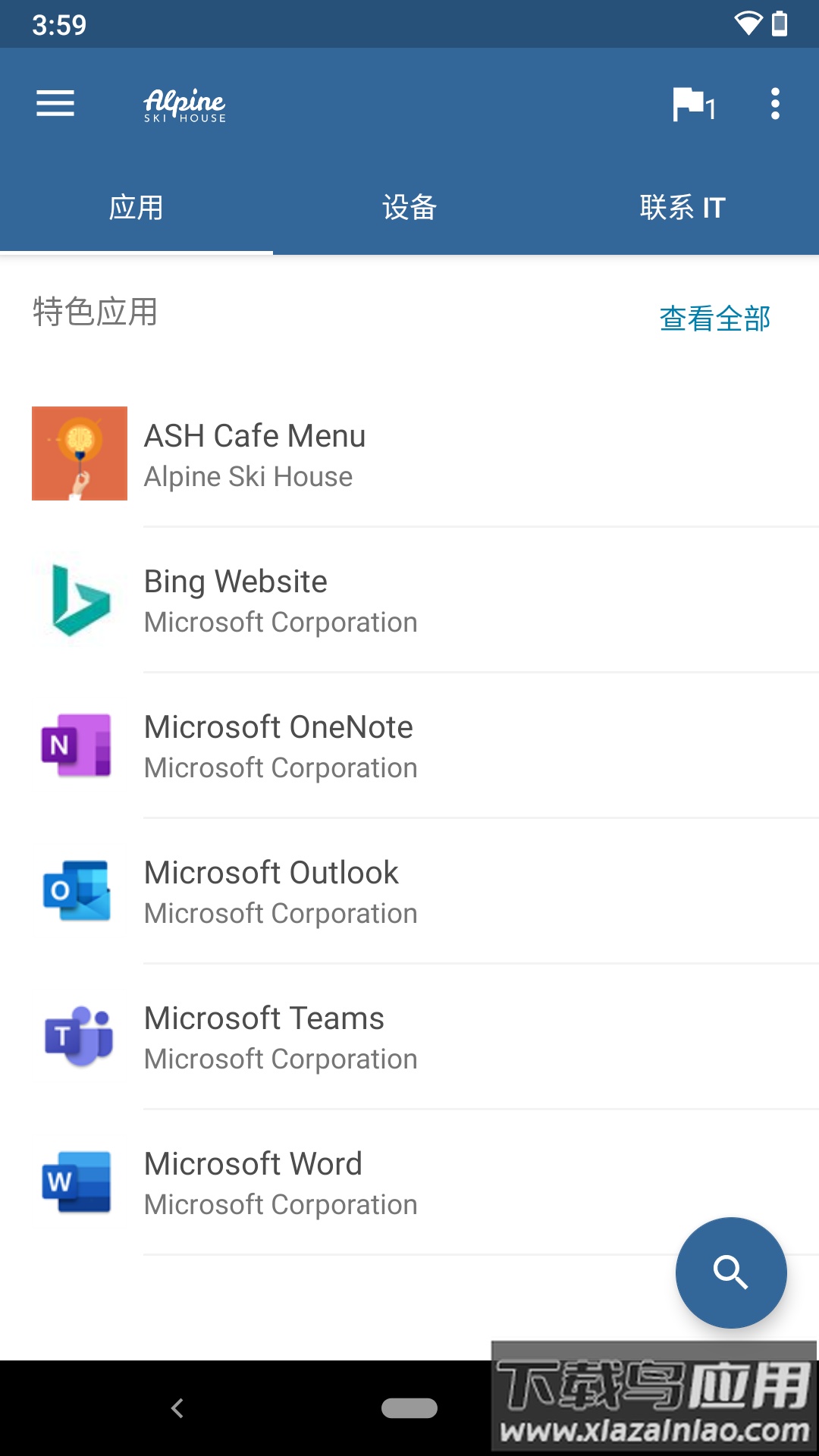Open the 联系 IT tab
The image size is (819, 1456).
[682, 208]
